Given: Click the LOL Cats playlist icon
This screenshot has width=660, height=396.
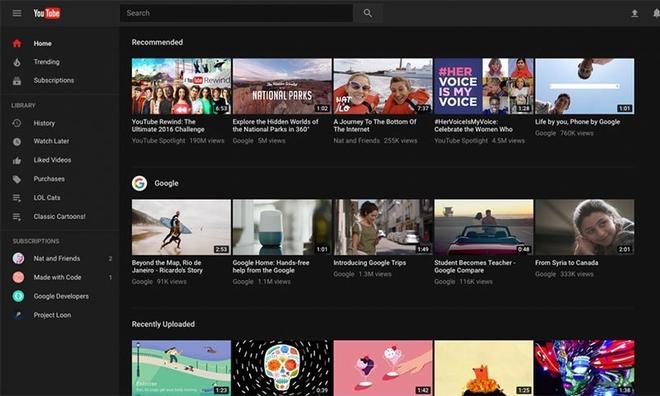Looking at the screenshot, I should [17, 198].
